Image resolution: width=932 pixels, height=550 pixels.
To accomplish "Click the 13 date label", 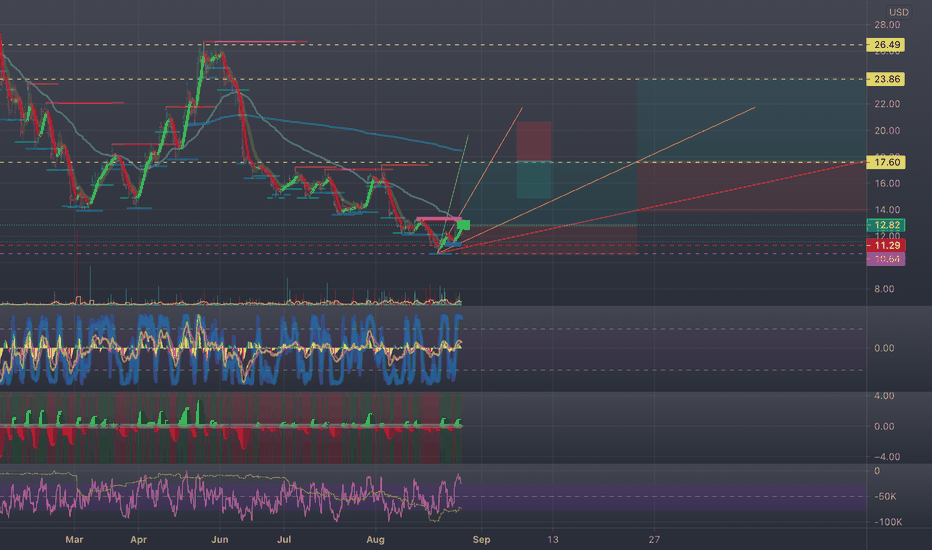I will point(553,540).
